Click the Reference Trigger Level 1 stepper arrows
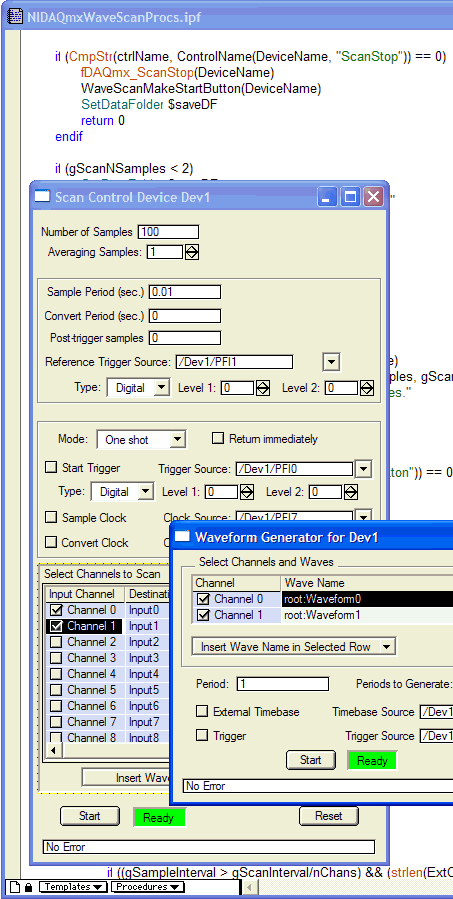 pyautogui.click(x=263, y=388)
